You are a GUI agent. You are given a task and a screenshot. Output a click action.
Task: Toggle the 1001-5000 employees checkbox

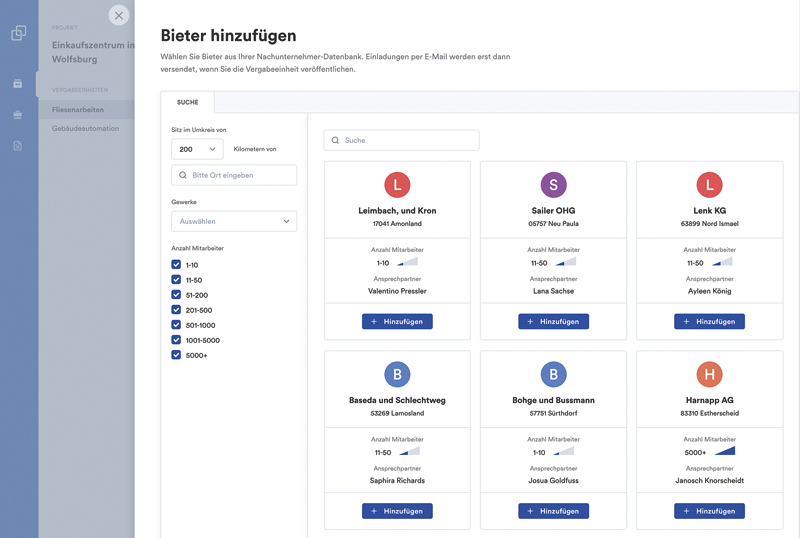tap(177, 340)
